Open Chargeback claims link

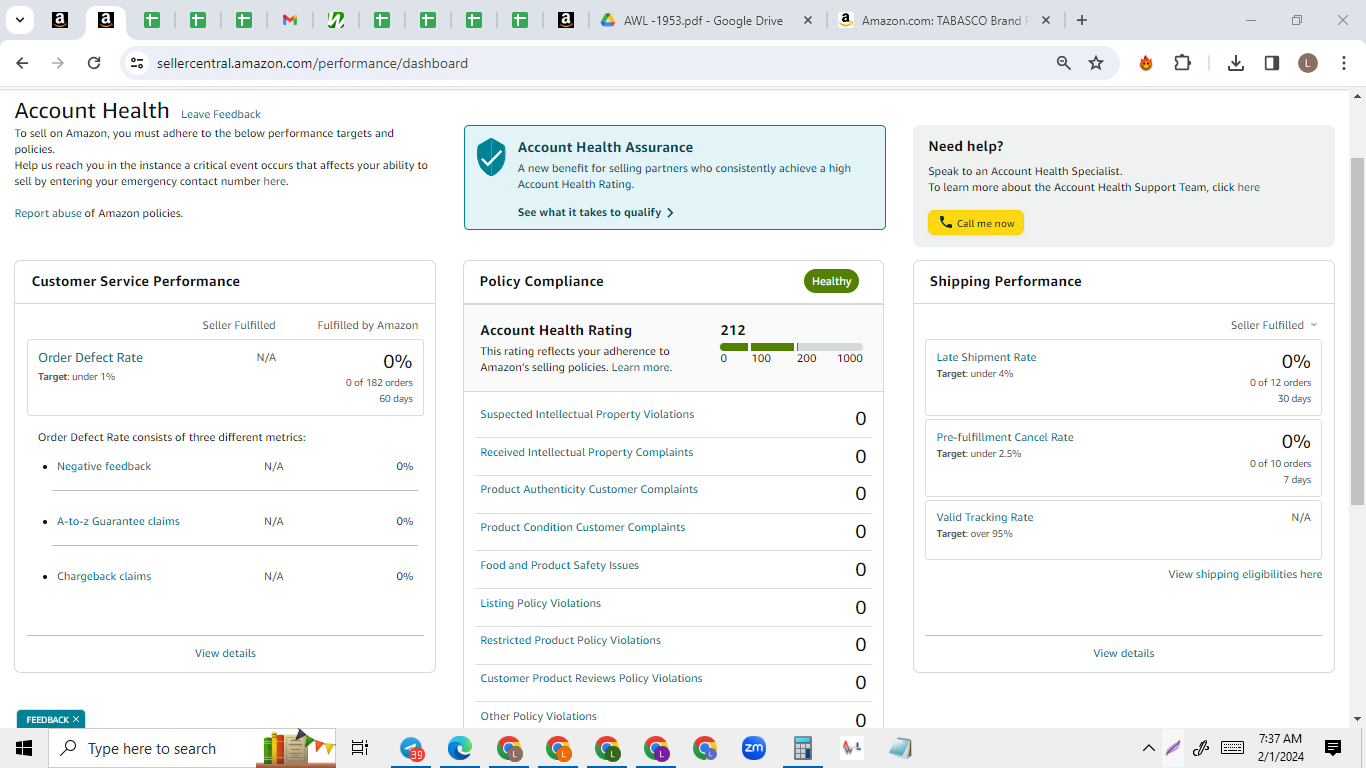[x=104, y=576]
